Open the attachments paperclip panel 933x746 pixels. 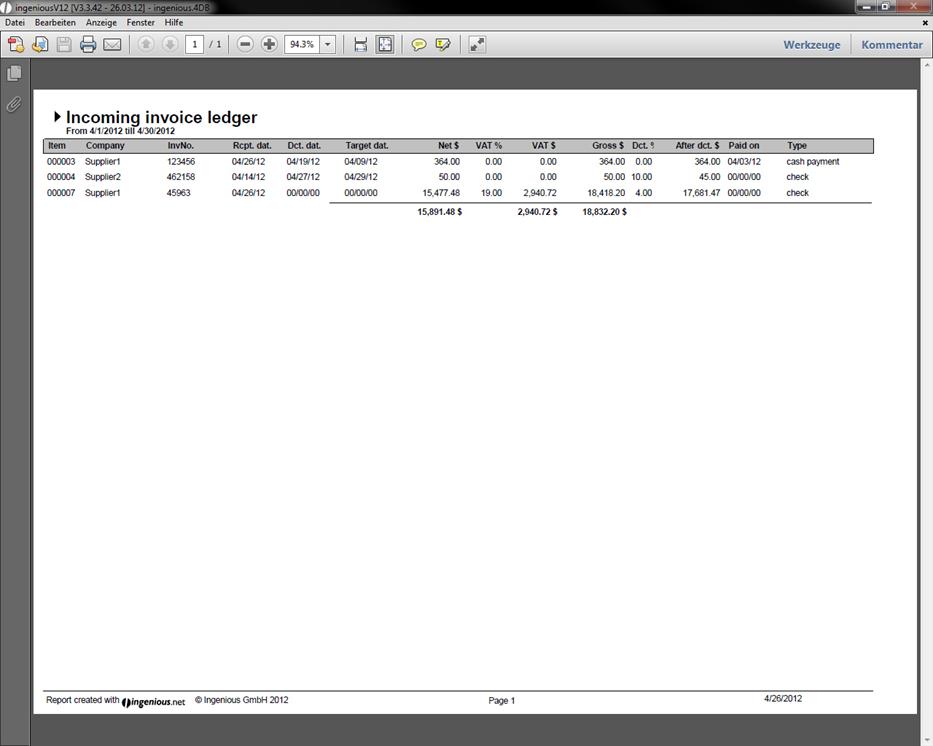pos(14,104)
